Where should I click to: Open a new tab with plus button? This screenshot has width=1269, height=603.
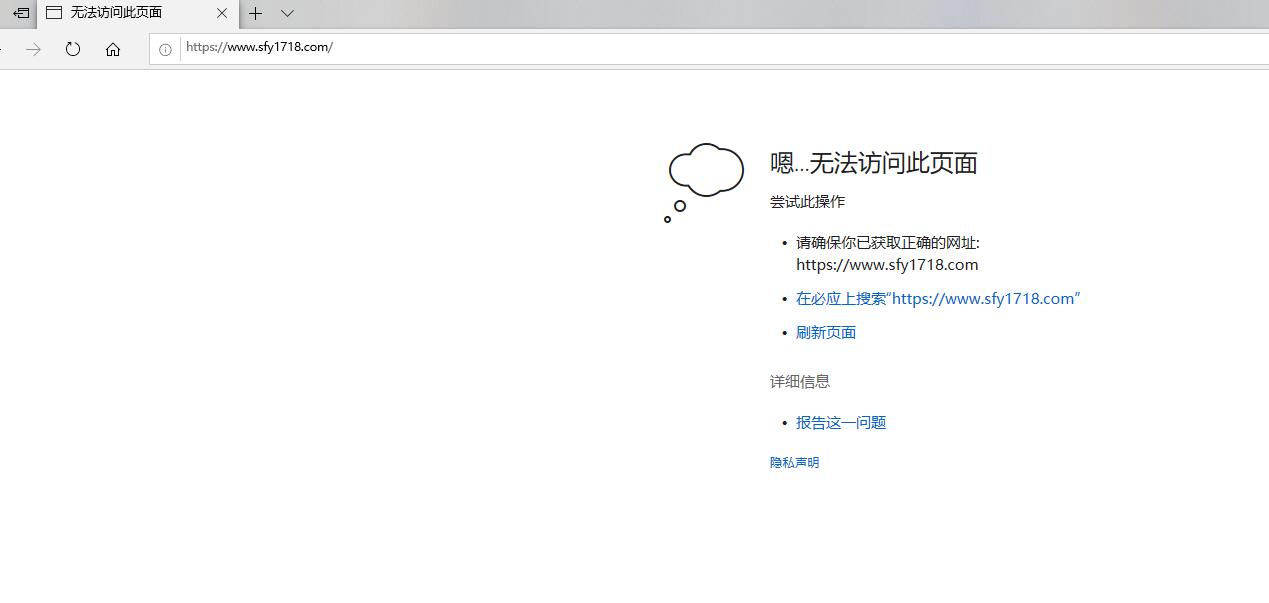[256, 13]
